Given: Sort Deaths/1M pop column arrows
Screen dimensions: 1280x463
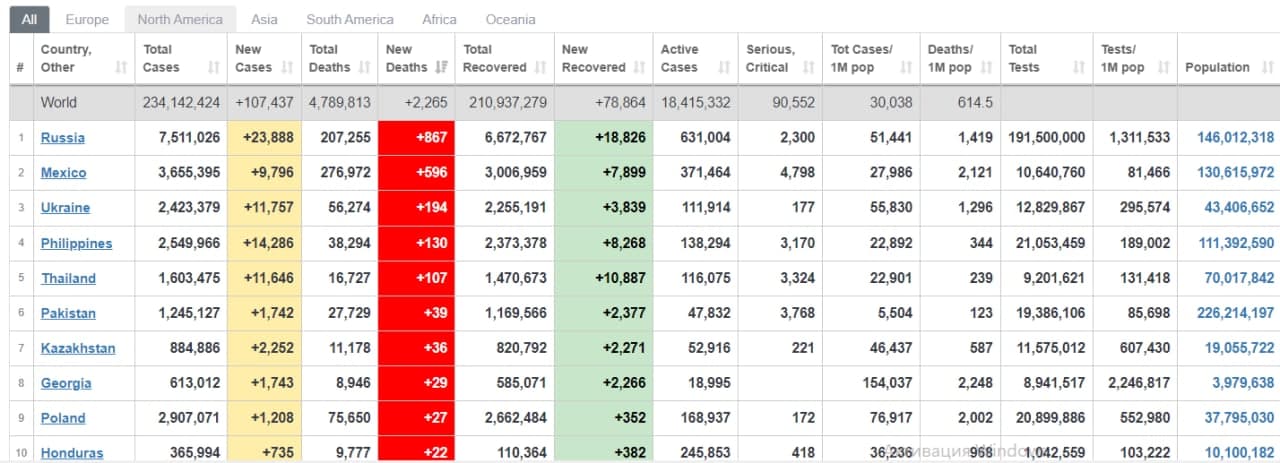Looking at the screenshot, I should 991,67.
